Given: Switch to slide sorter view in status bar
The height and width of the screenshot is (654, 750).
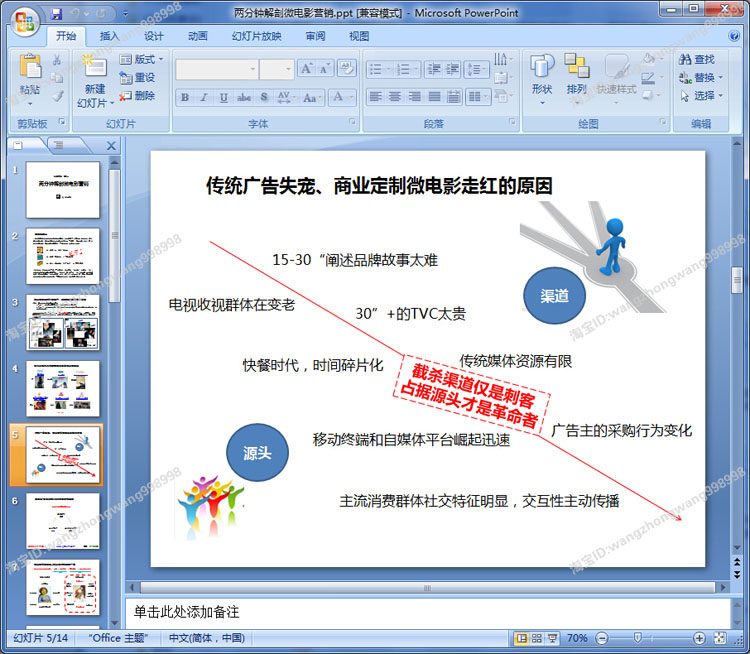Looking at the screenshot, I should pos(537,638).
